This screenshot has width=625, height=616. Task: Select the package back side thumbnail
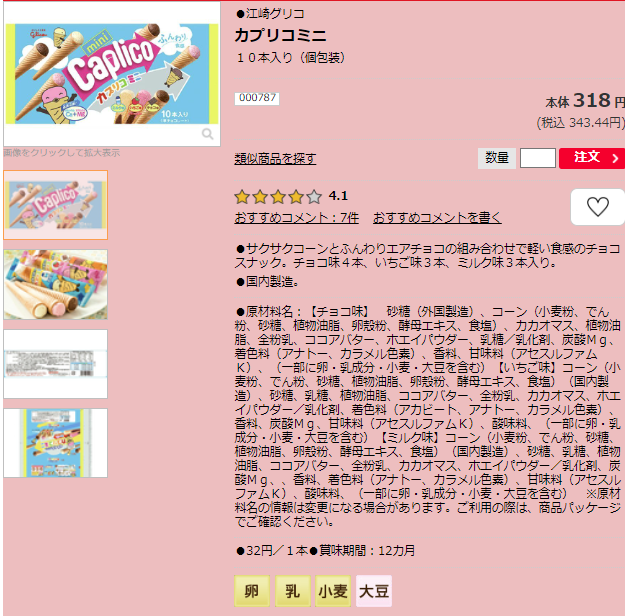[55, 443]
